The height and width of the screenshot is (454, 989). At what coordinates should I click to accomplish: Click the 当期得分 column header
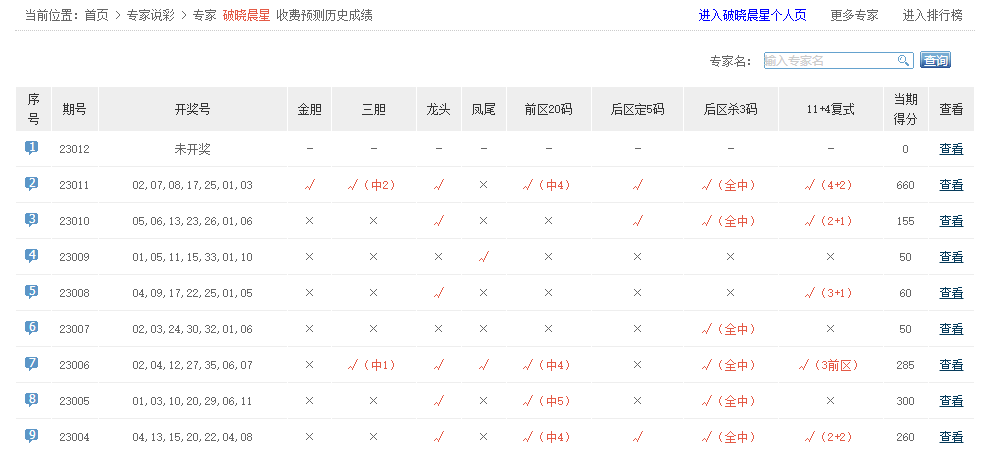click(x=905, y=109)
